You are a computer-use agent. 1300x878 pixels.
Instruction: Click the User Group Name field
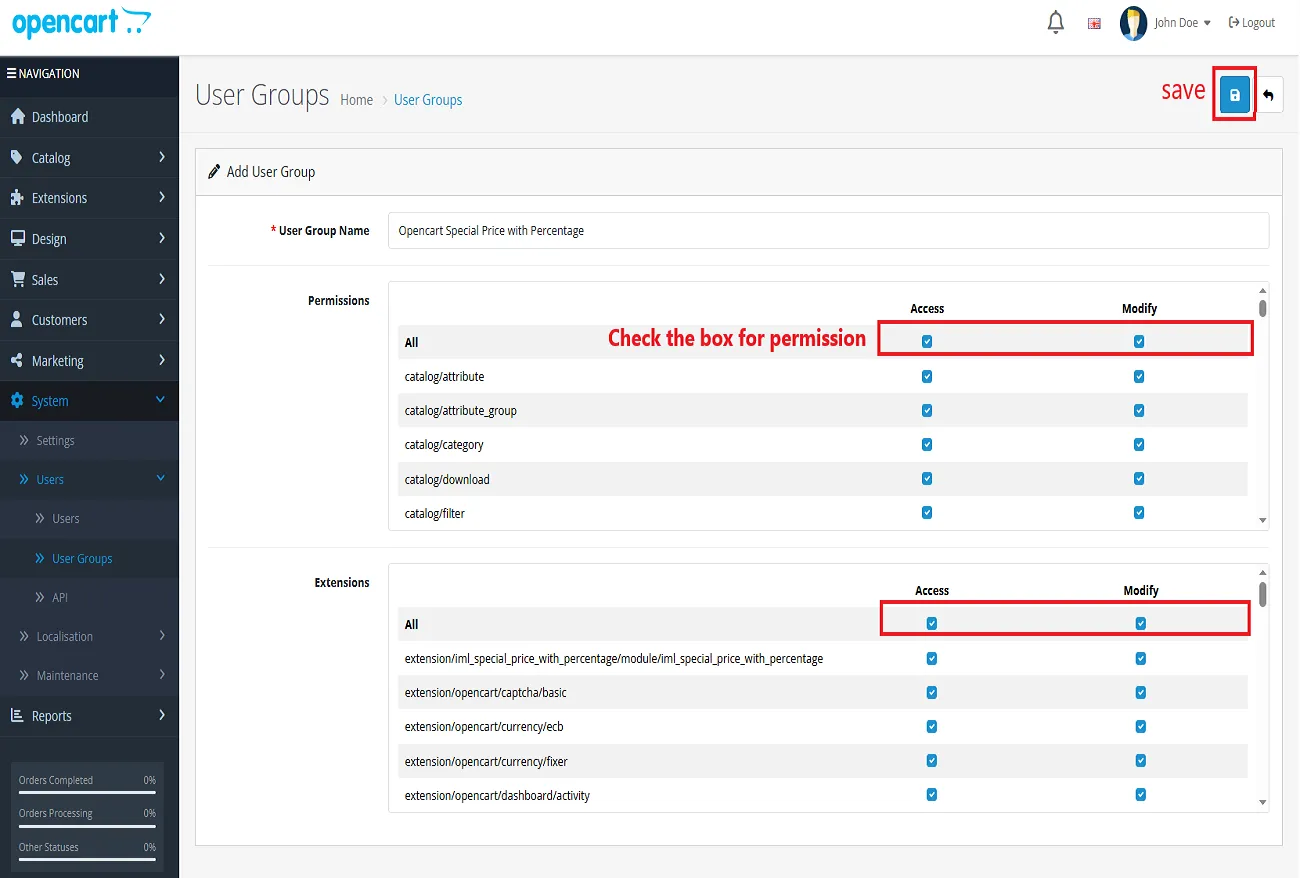tap(828, 230)
